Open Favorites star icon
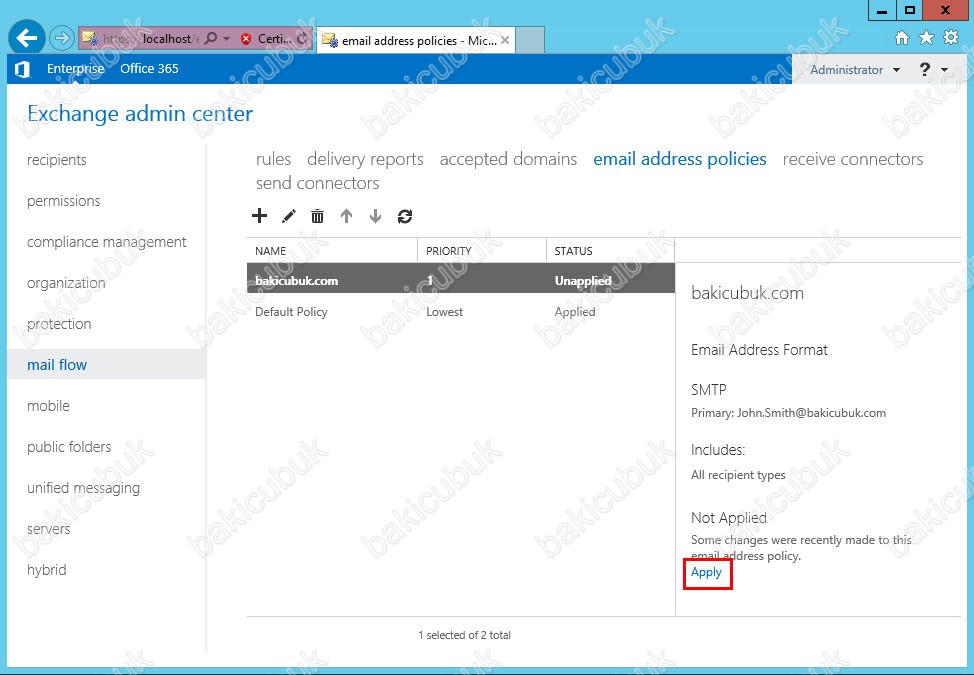 [926, 38]
